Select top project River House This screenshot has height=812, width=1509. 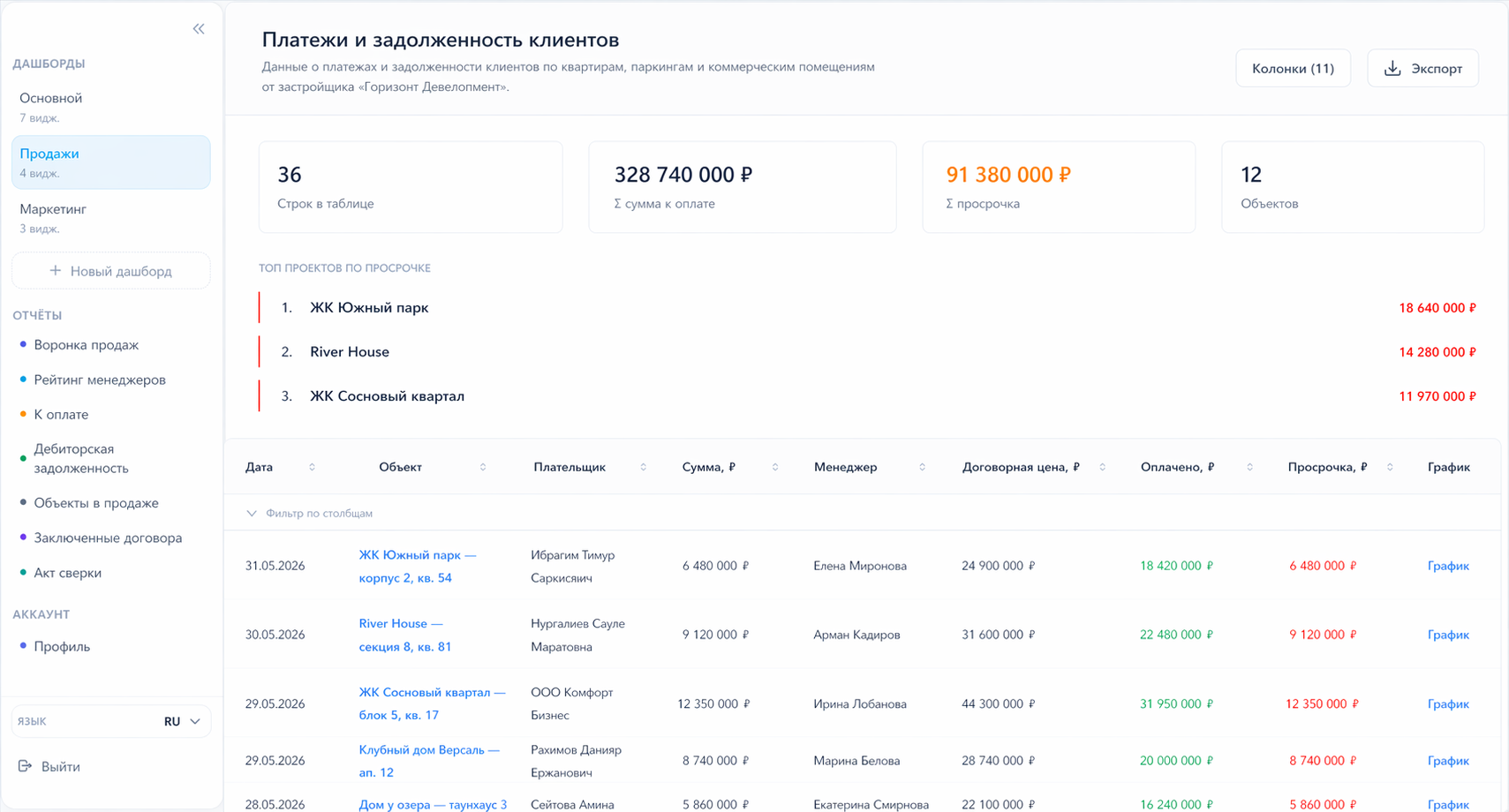tap(350, 351)
